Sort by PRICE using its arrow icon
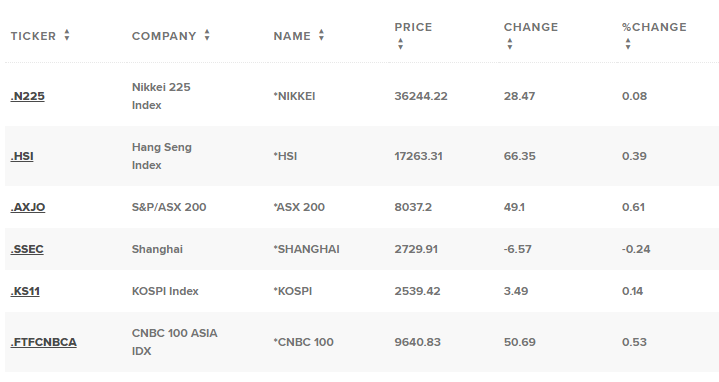719x382 pixels. pyautogui.click(x=400, y=44)
